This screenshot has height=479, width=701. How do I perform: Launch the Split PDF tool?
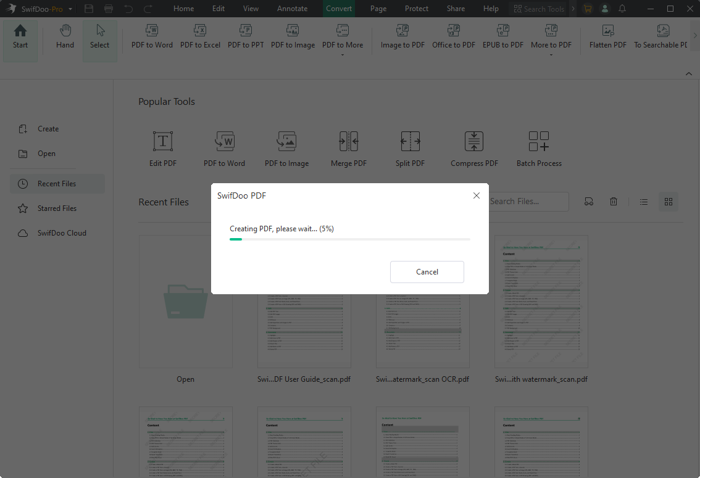410,148
